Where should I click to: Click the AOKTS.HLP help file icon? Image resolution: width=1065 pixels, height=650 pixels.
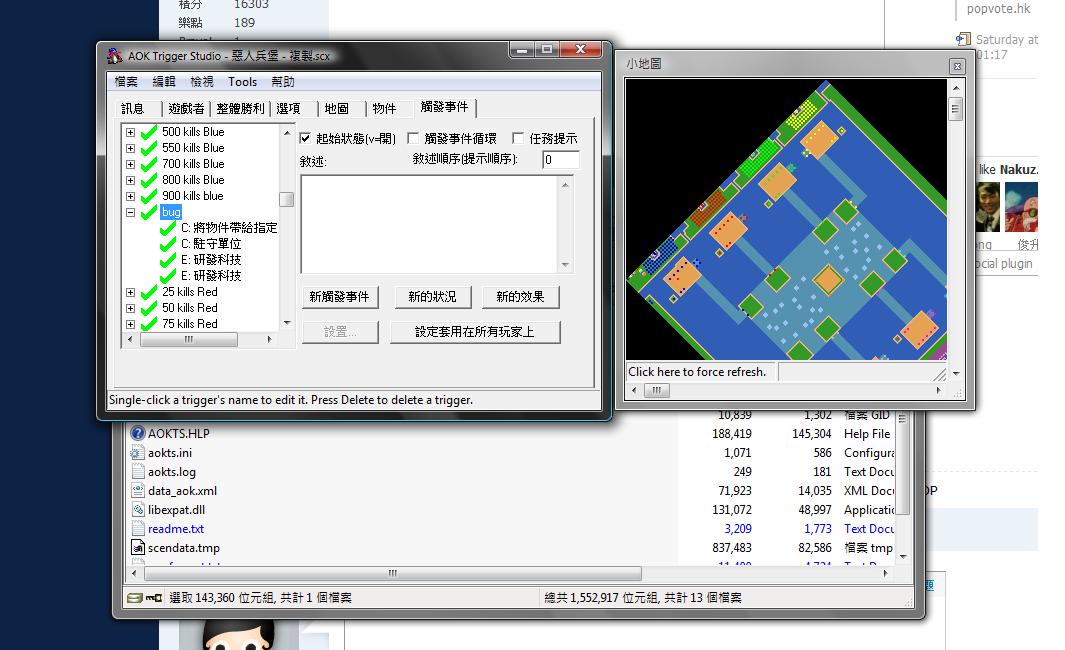pyautogui.click(x=138, y=433)
